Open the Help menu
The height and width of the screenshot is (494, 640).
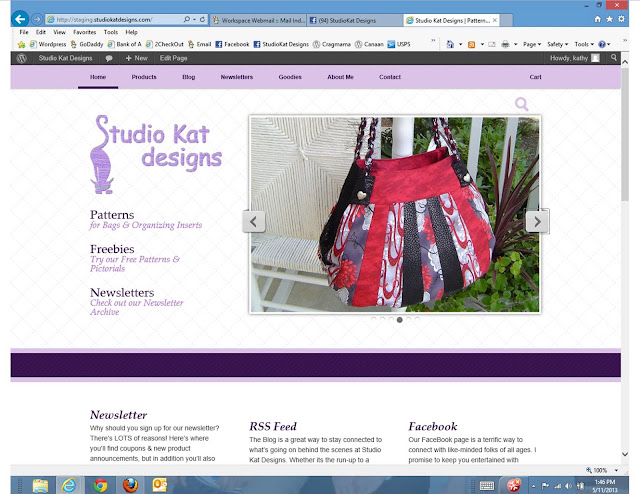(131, 32)
